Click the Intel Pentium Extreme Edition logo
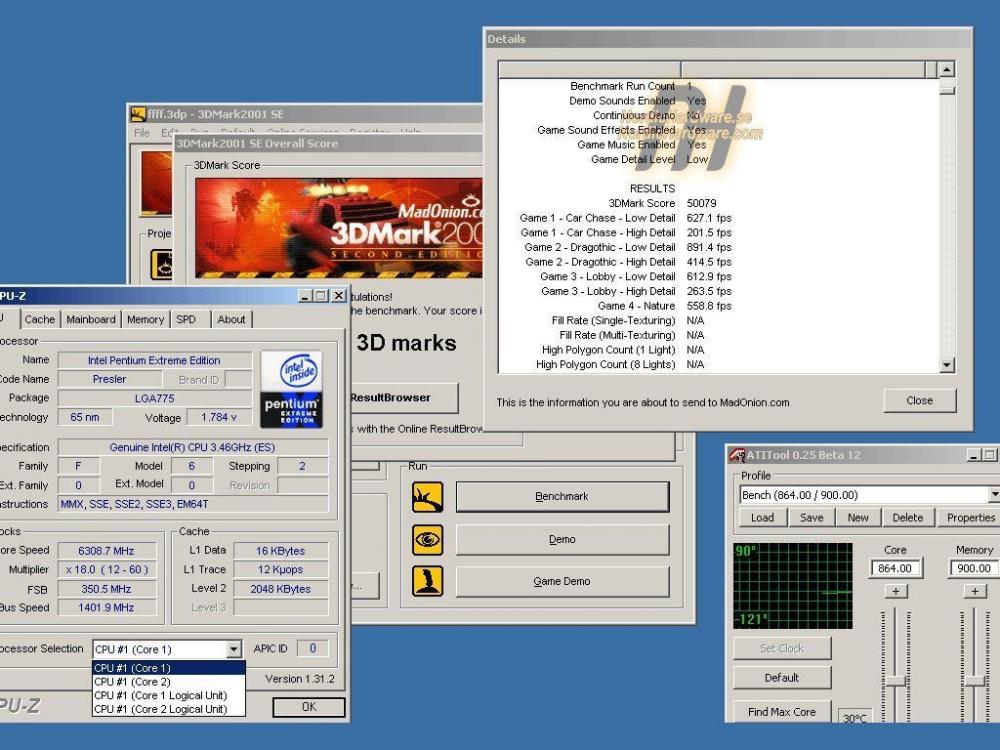1000x750 pixels. (292, 389)
